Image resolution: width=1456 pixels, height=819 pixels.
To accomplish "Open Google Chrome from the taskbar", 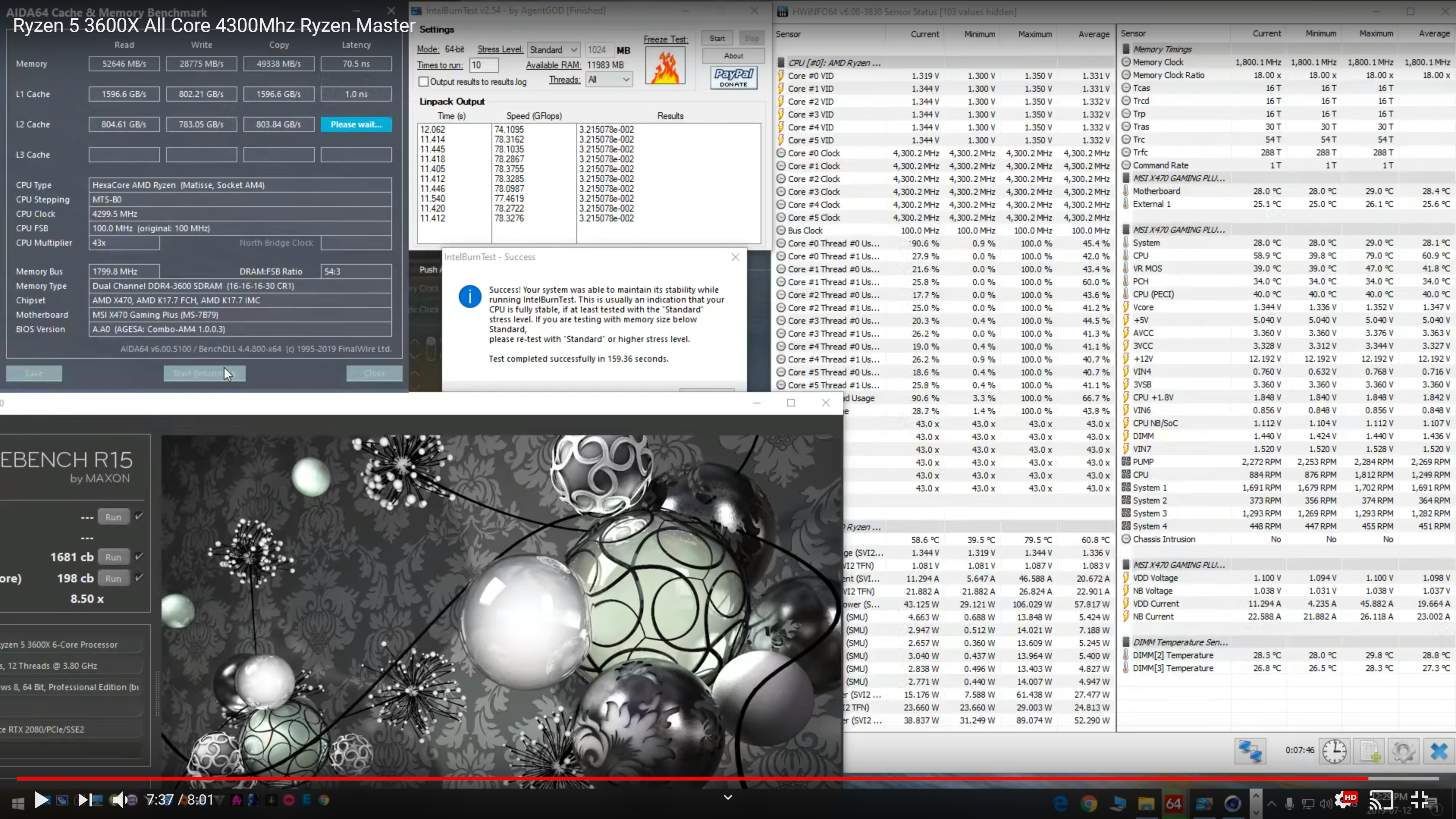I will click(x=1089, y=803).
